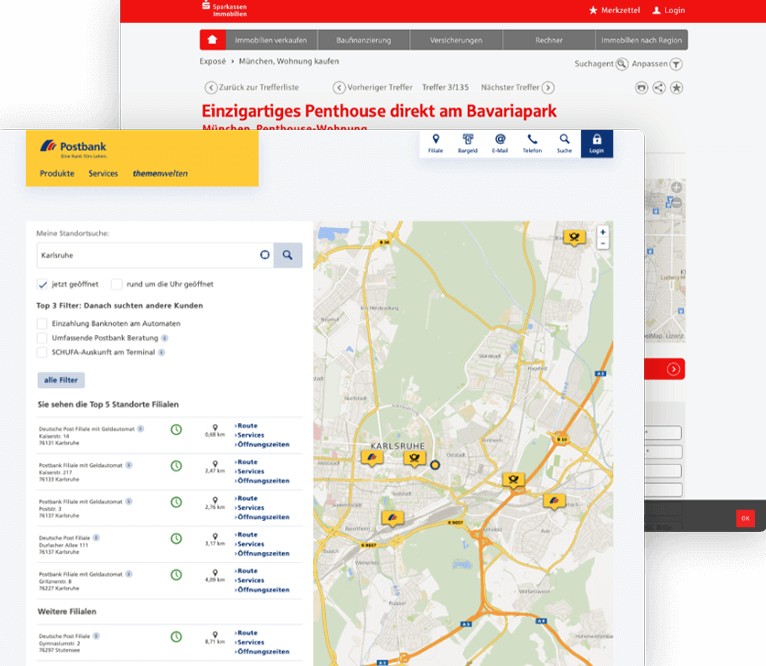Open Baufinanzierung tab in Sparkasse
The height and width of the screenshot is (666, 766).
click(364, 40)
